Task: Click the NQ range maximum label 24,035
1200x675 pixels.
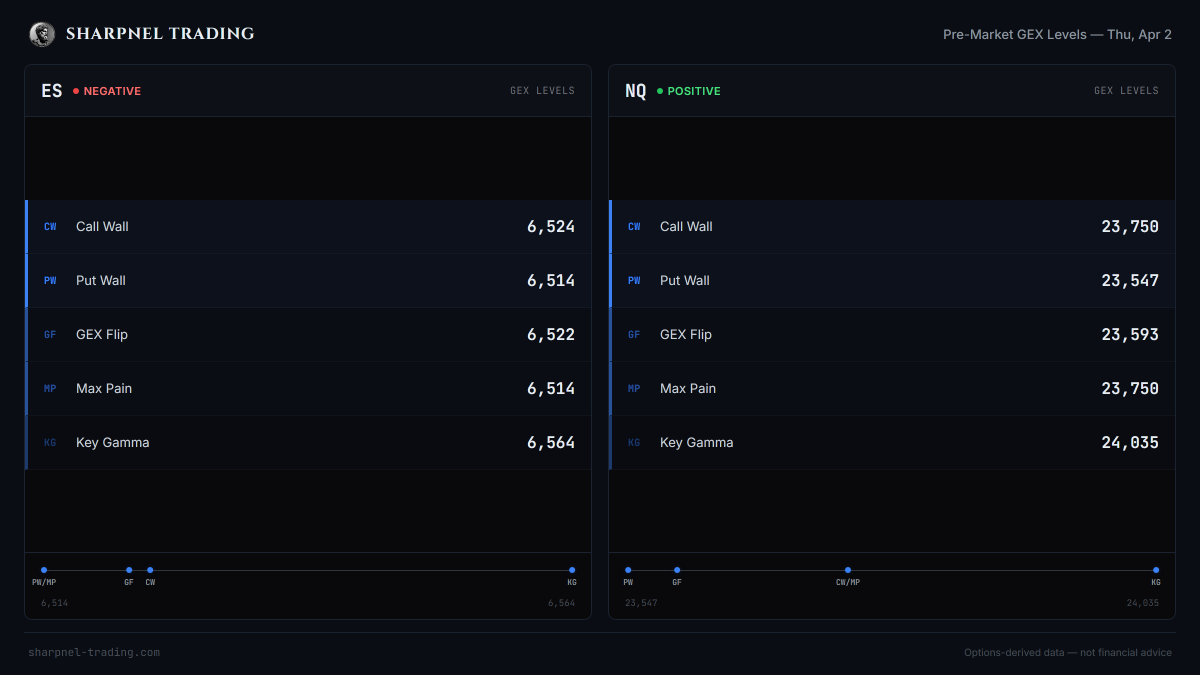Action: 1143,603
